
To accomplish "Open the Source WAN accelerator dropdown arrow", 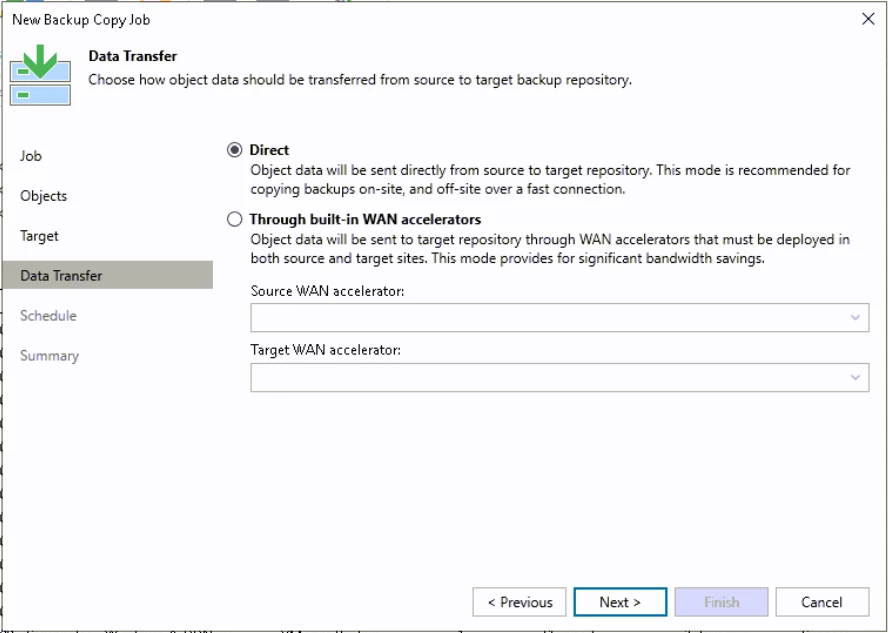I will (857, 317).
